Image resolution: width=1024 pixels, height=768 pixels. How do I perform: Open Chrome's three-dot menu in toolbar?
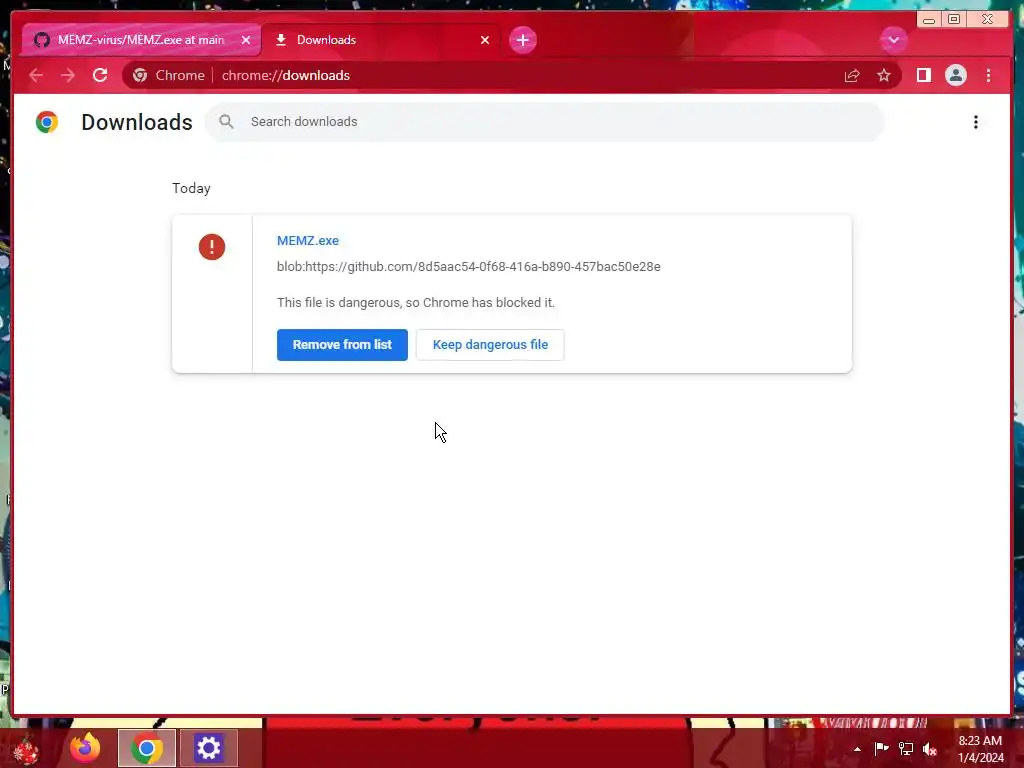pyautogui.click(x=988, y=76)
